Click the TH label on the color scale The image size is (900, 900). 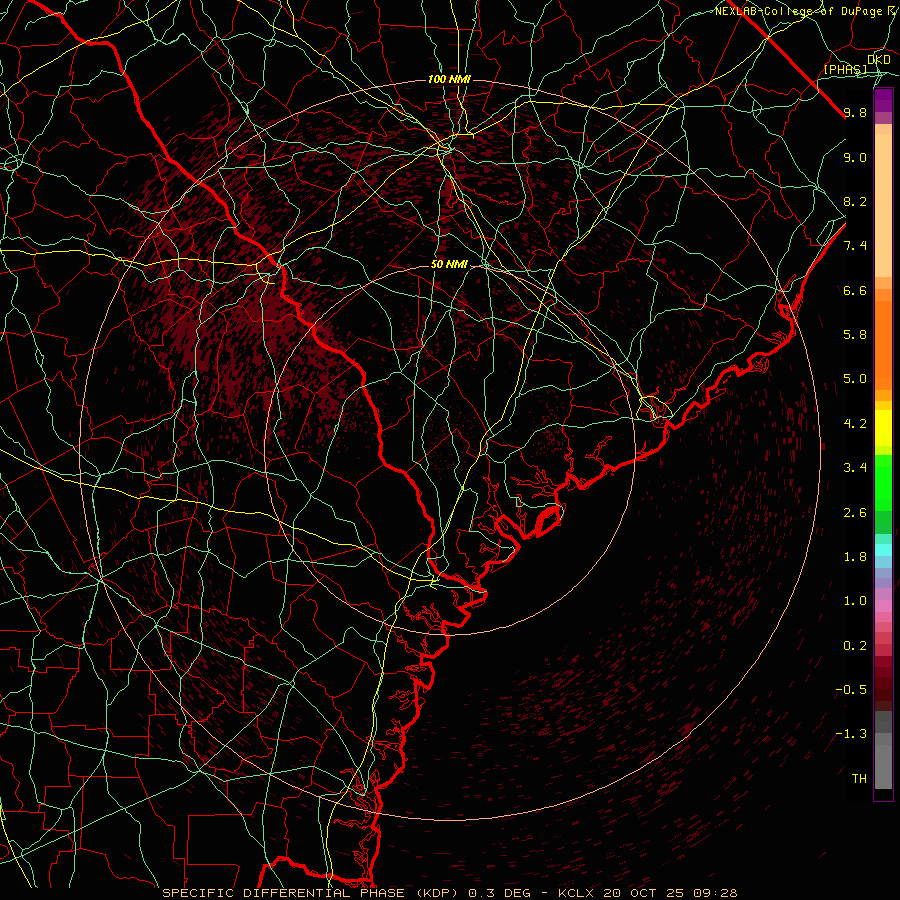point(859,778)
